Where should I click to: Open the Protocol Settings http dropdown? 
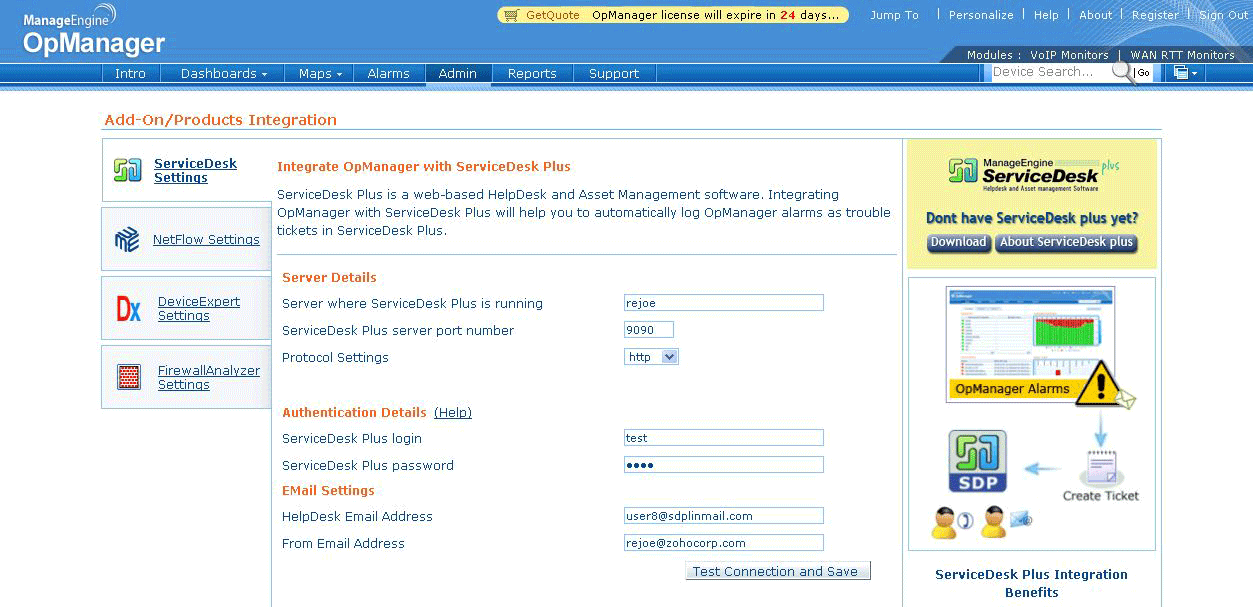[x=651, y=357]
